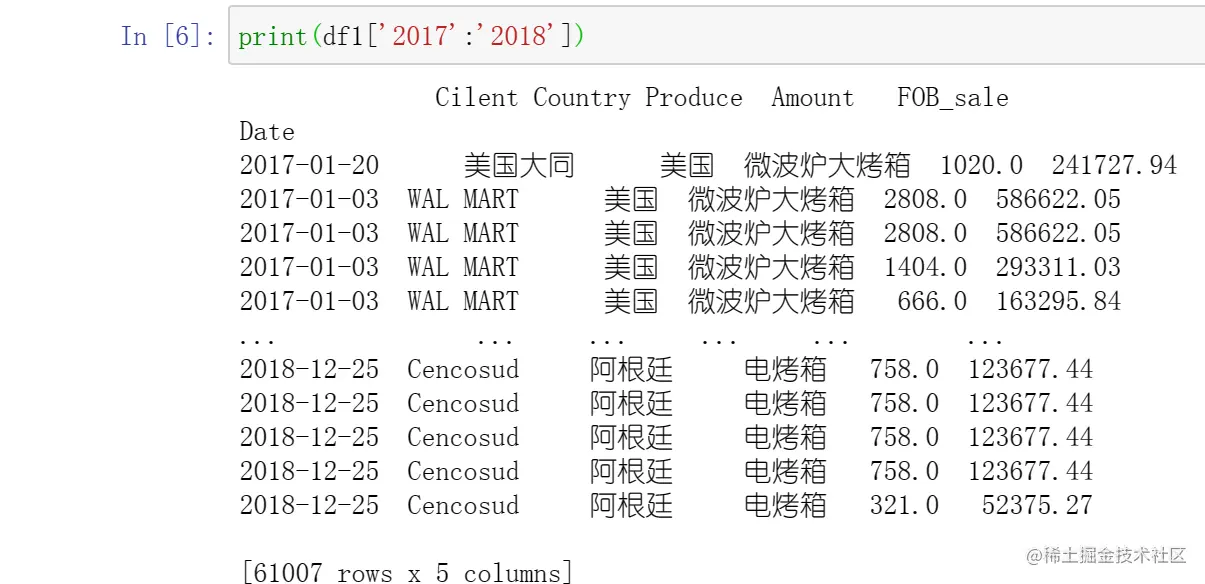
Task: Click WAL MART in the 1404.0 row
Action: pyautogui.click(x=463, y=268)
